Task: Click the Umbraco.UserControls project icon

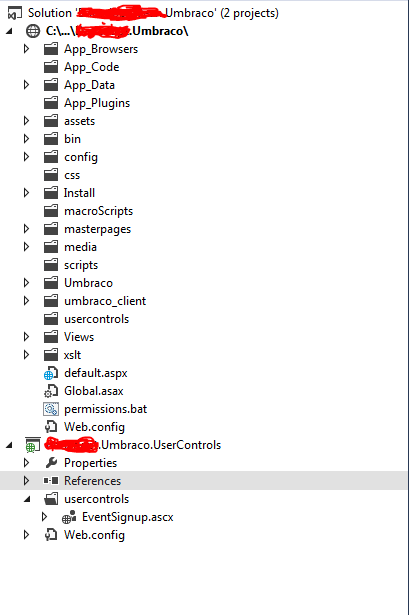Action: click(x=33, y=445)
